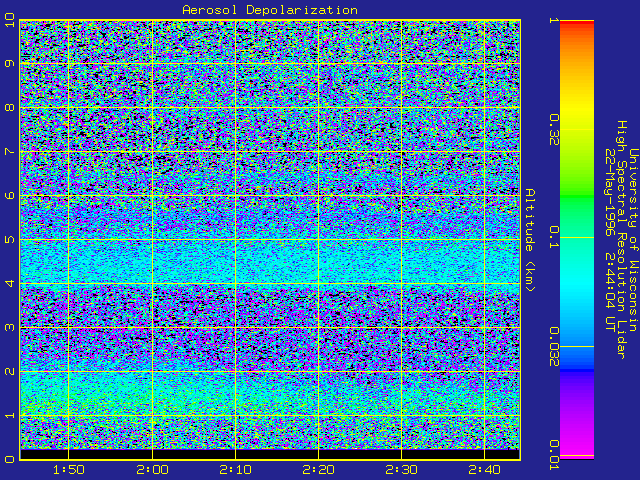Image resolution: width=640 pixels, height=480 pixels.
Task: Click the altitude axis label 5
Action: pyautogui.click(x=9, y=239)
